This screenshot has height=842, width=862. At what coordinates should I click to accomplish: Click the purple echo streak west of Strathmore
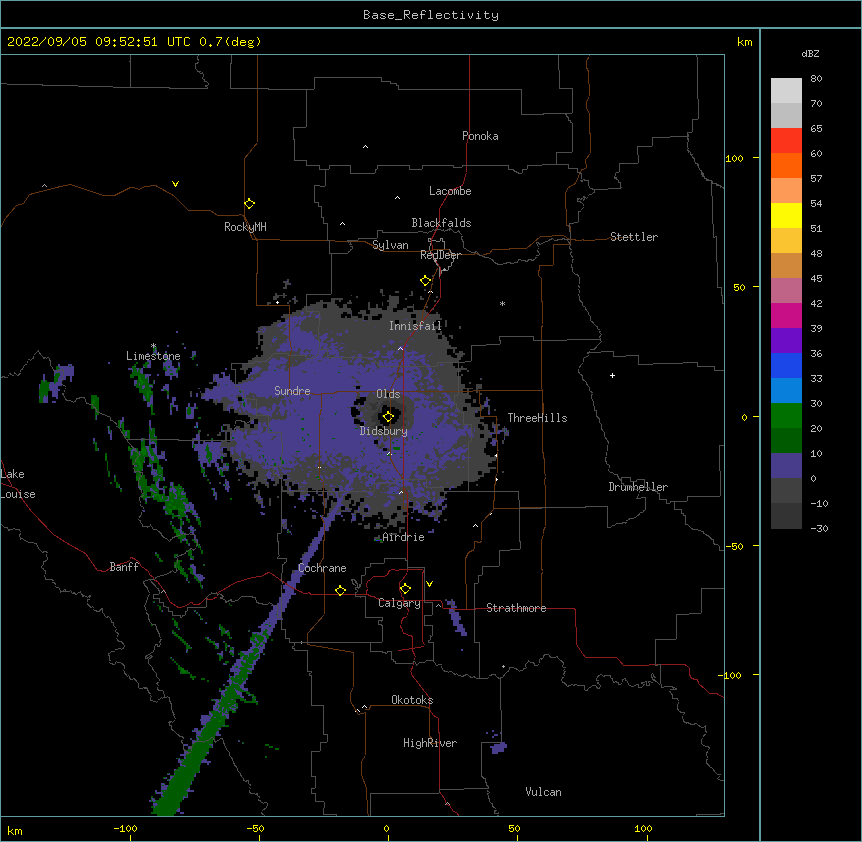[456, 618]
